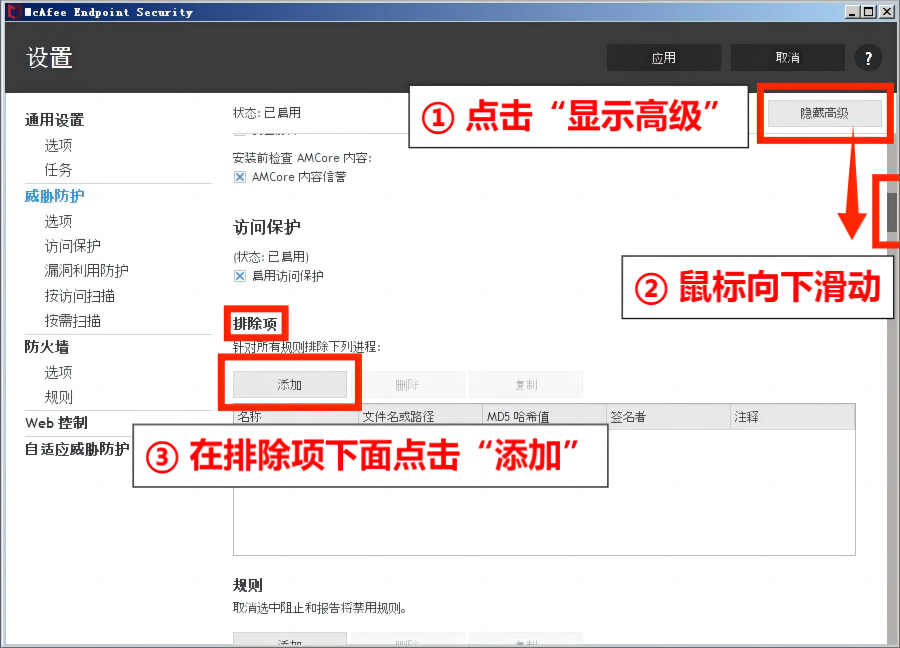Toggle the 启用访问保护 checkbox
The width and height of the screenshot is (900, 648).
240,276
